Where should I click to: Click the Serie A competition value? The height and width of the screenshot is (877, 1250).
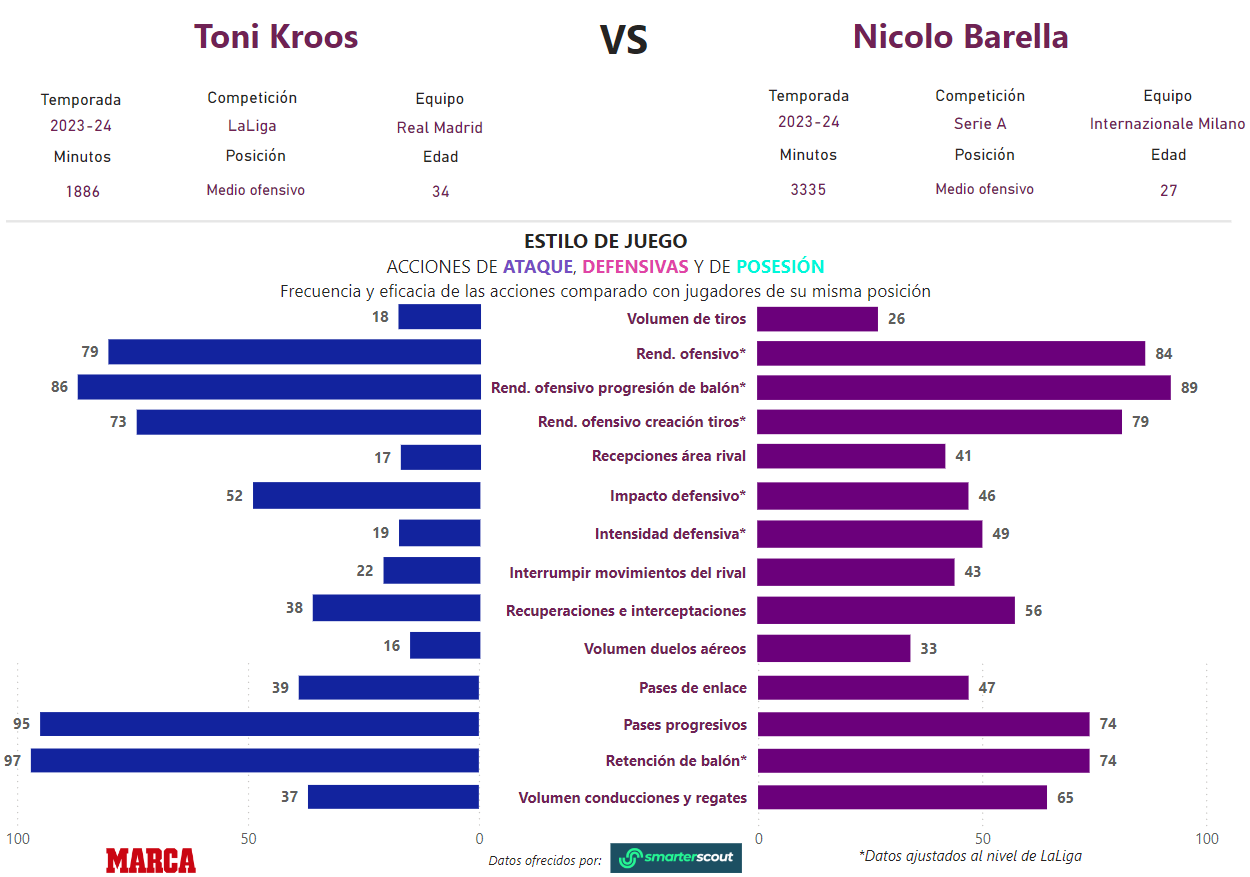coord(980,124)
